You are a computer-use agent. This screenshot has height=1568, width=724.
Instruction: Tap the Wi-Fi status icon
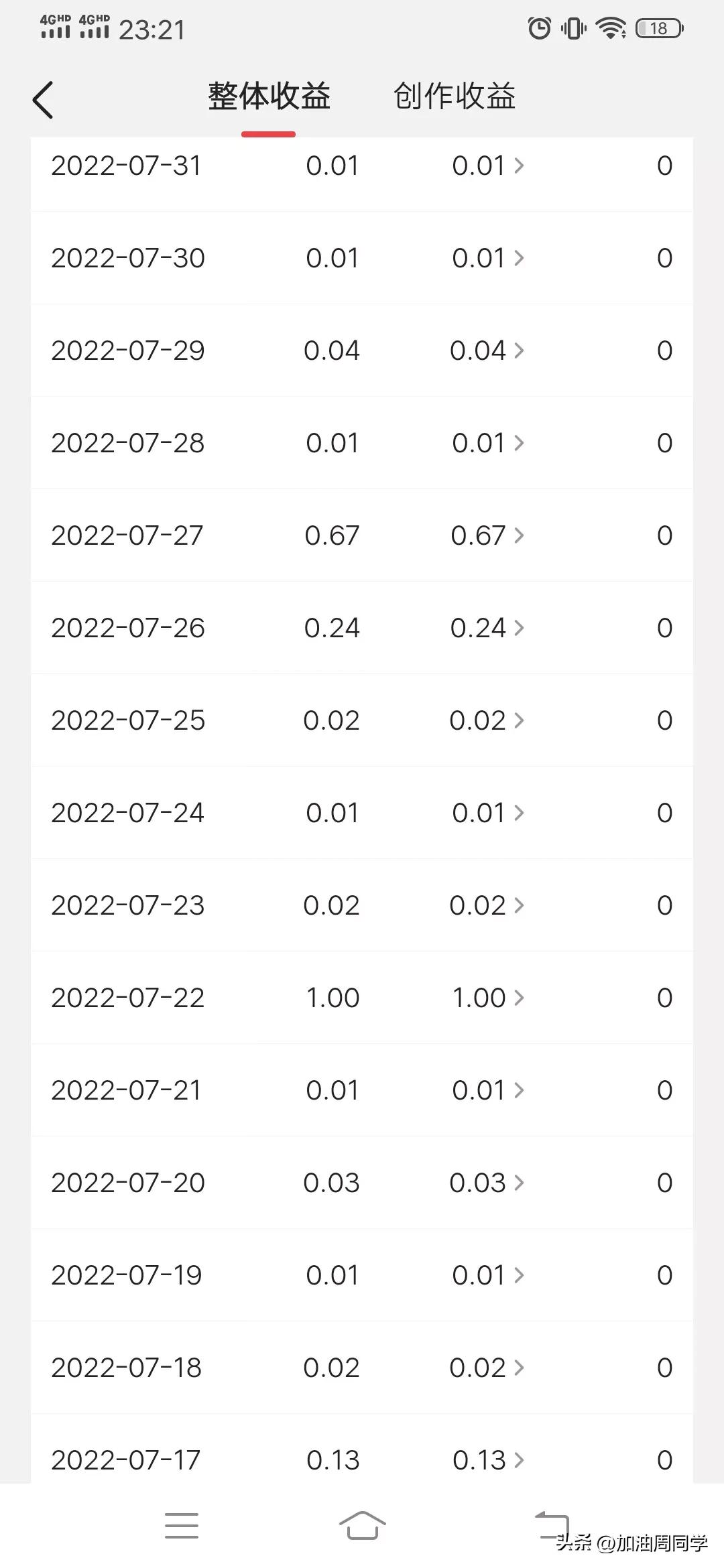point(611,28)
